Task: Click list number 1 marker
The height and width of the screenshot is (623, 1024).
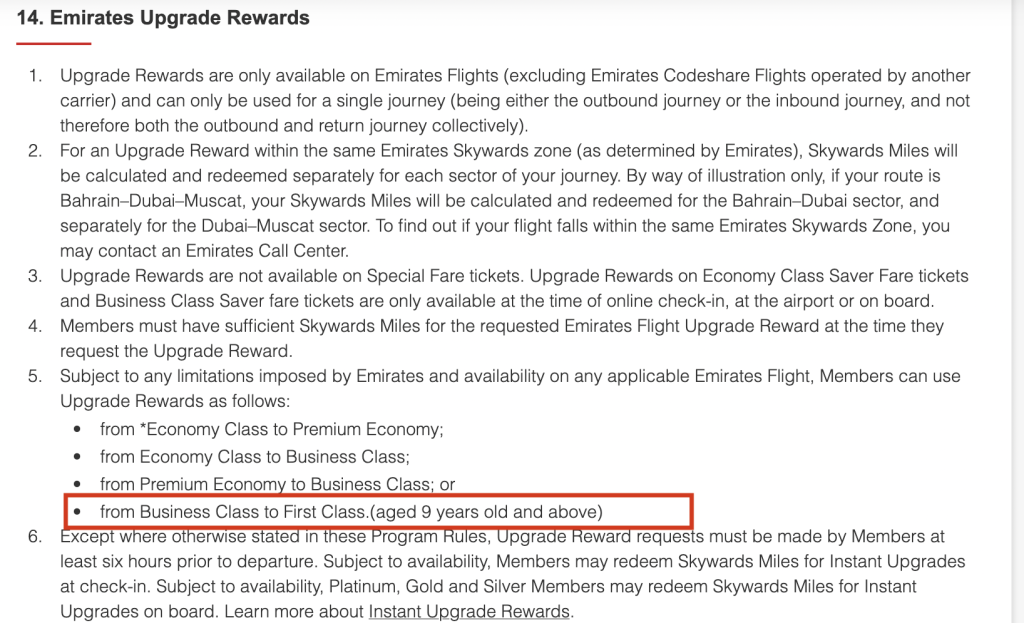Action: pyautogui.click(x=35, y=76)
